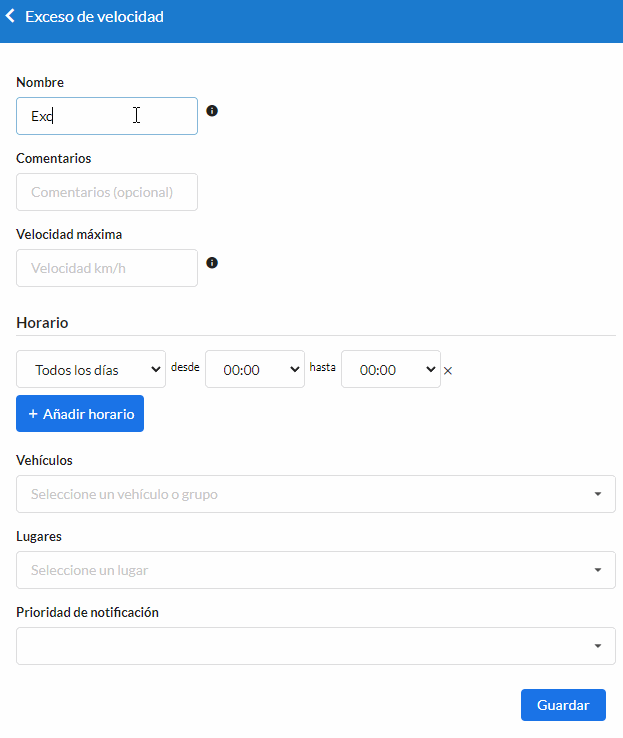Remove the schedule row with the X icon
Viewport: 623px width, 738px height.
click(x=448, y=370)
